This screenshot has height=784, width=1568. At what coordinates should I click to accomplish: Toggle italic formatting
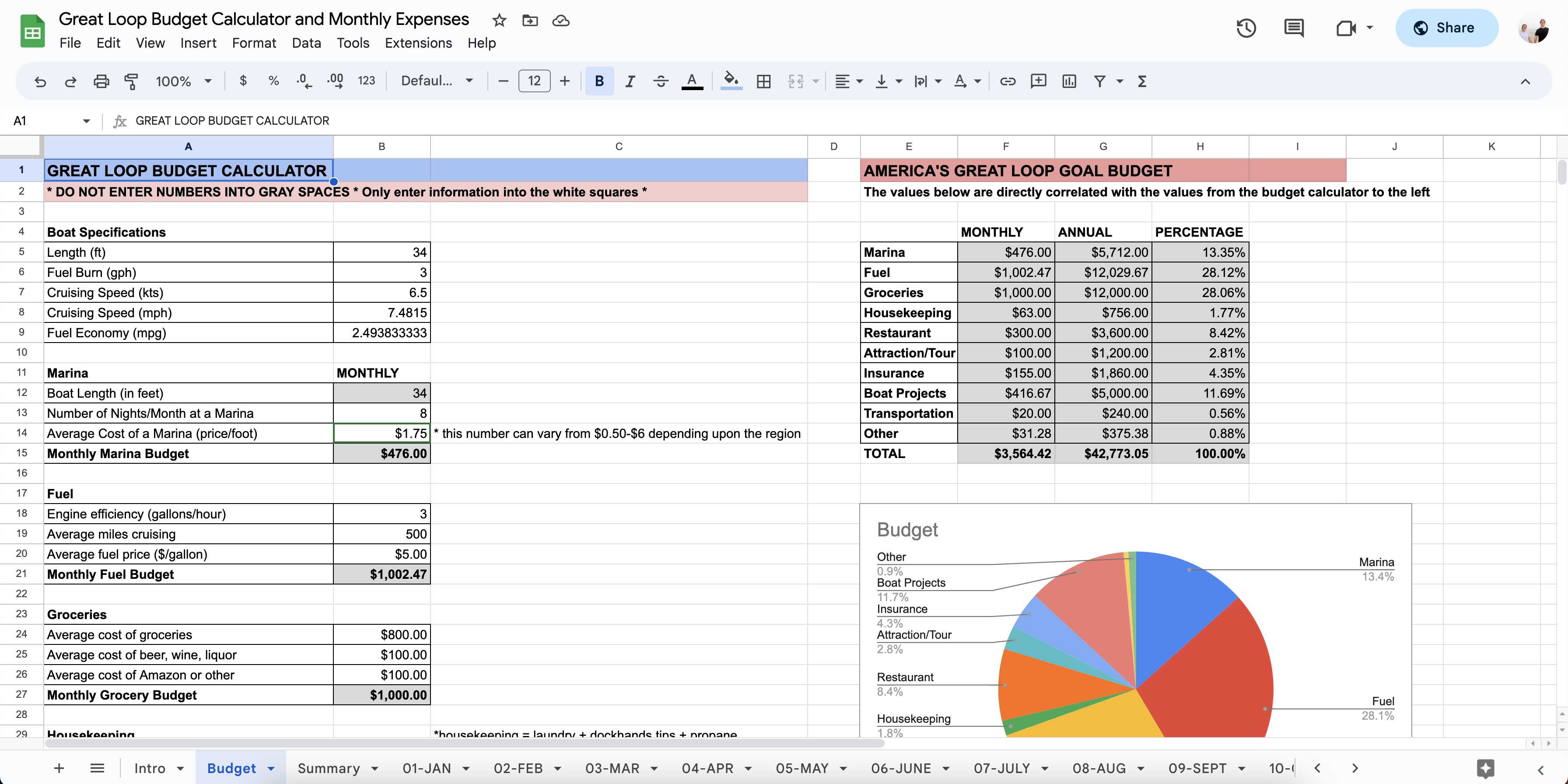tap(630, 81)
